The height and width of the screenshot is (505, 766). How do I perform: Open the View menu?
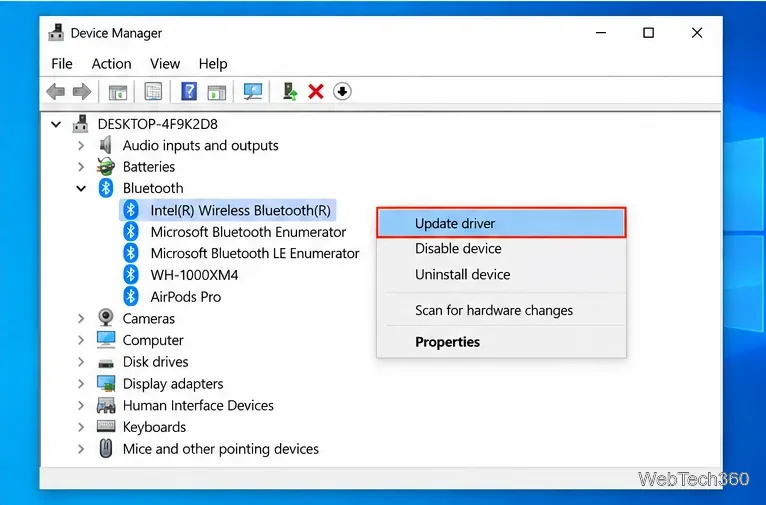click(x=165, y=64)
